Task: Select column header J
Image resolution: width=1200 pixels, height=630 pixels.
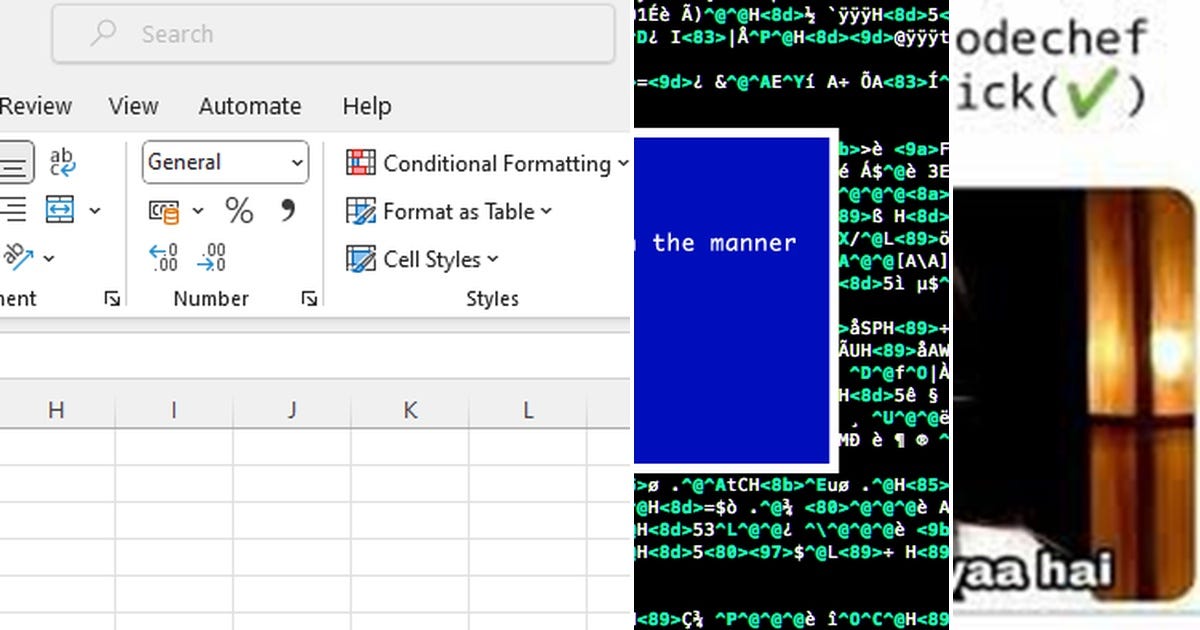Action: point(291,409)
